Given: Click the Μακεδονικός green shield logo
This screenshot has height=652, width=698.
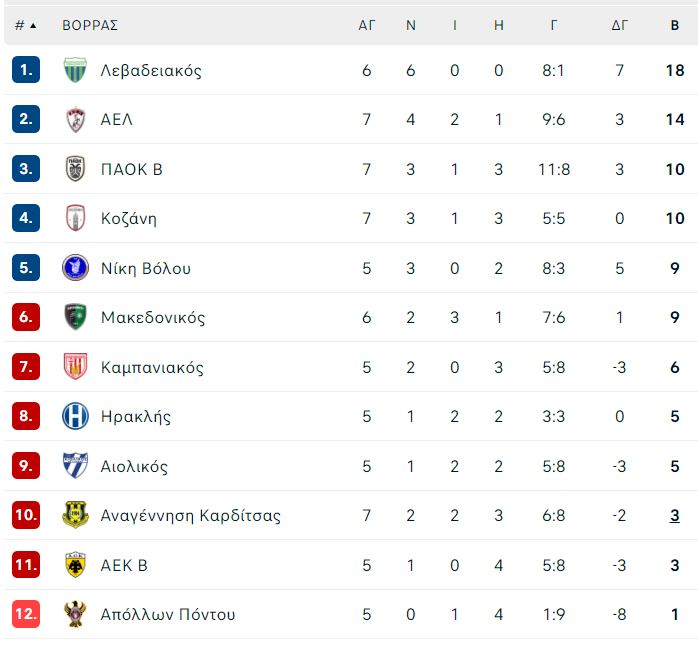Looking at the screenshot, I should (75, 317).
